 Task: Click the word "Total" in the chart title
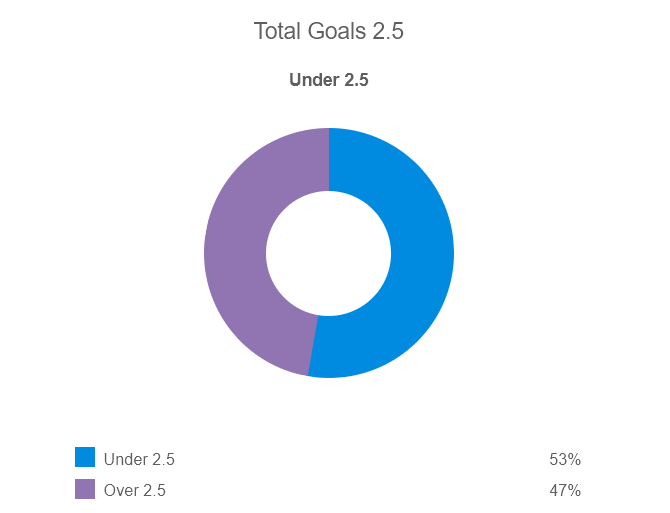click(x=277, y=31)
